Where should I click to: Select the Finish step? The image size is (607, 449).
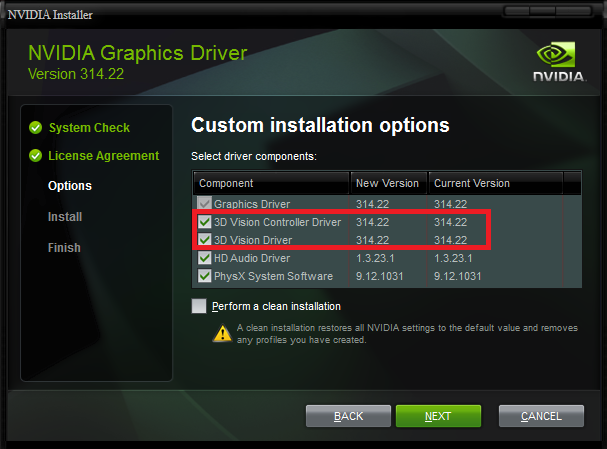point(64,248)
